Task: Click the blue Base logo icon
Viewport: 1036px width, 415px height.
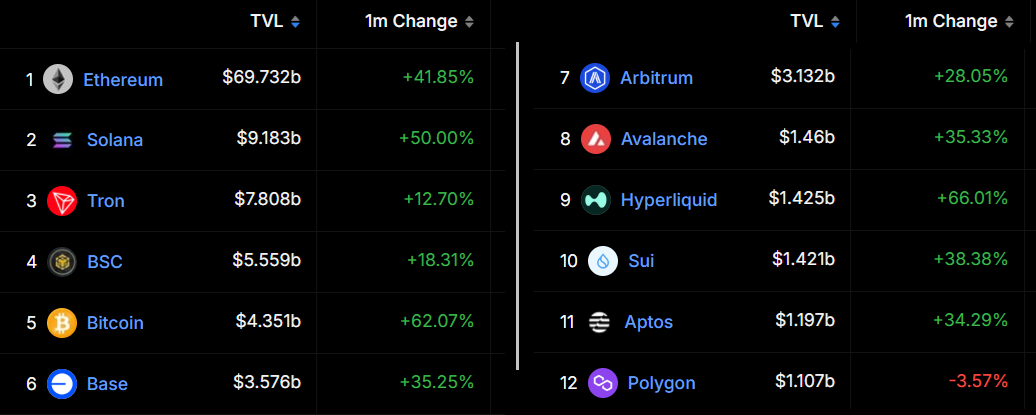Action: pos(62,383)
